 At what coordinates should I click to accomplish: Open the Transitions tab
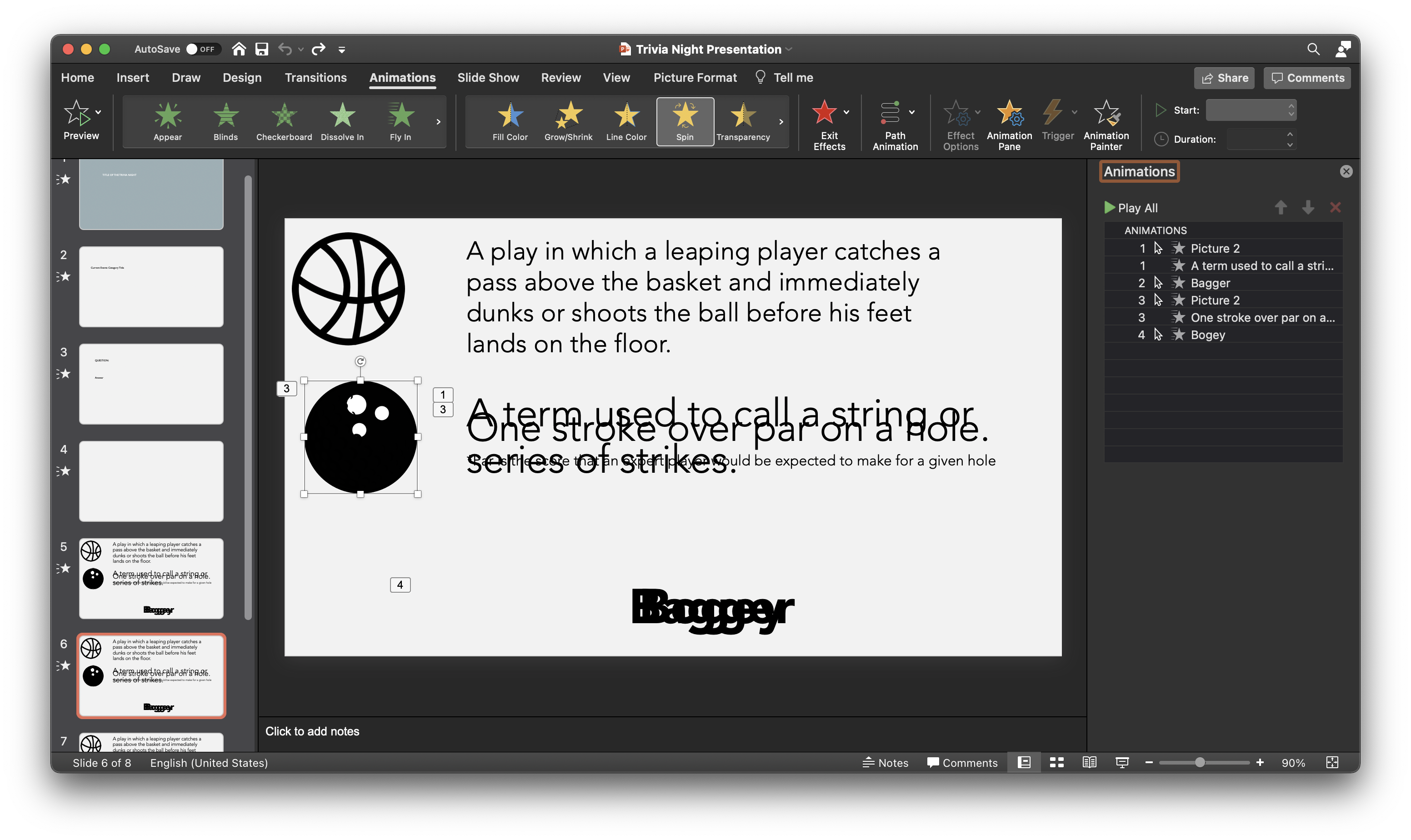(x=315, y=78)
